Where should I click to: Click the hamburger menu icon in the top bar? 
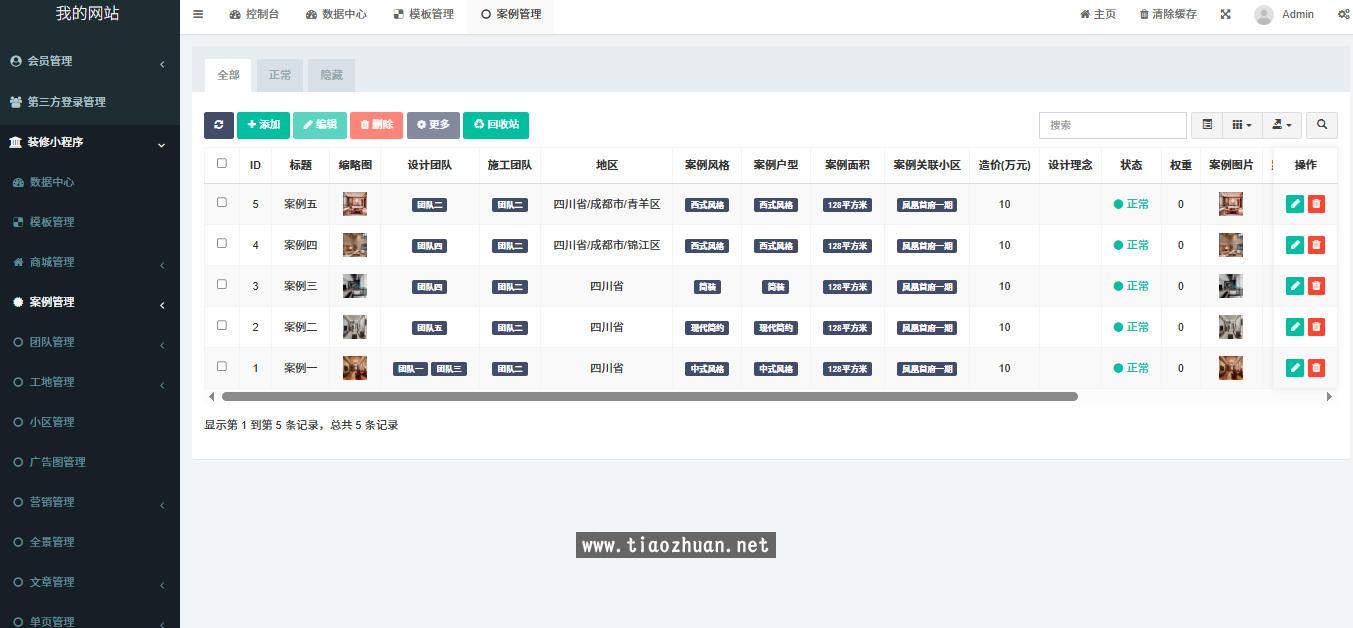(x=198, y=14)
